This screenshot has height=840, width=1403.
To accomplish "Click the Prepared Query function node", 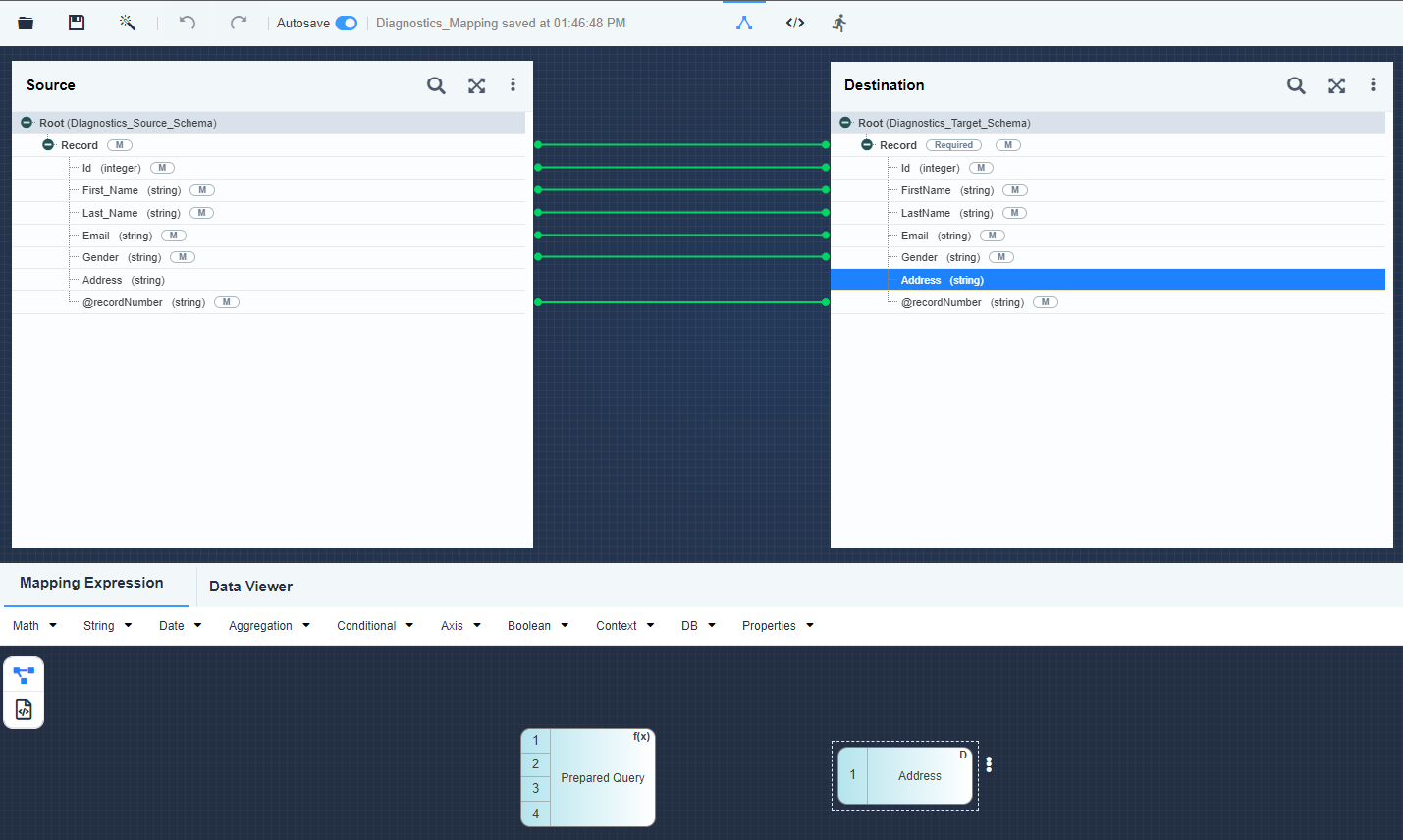I will point(602,778).
